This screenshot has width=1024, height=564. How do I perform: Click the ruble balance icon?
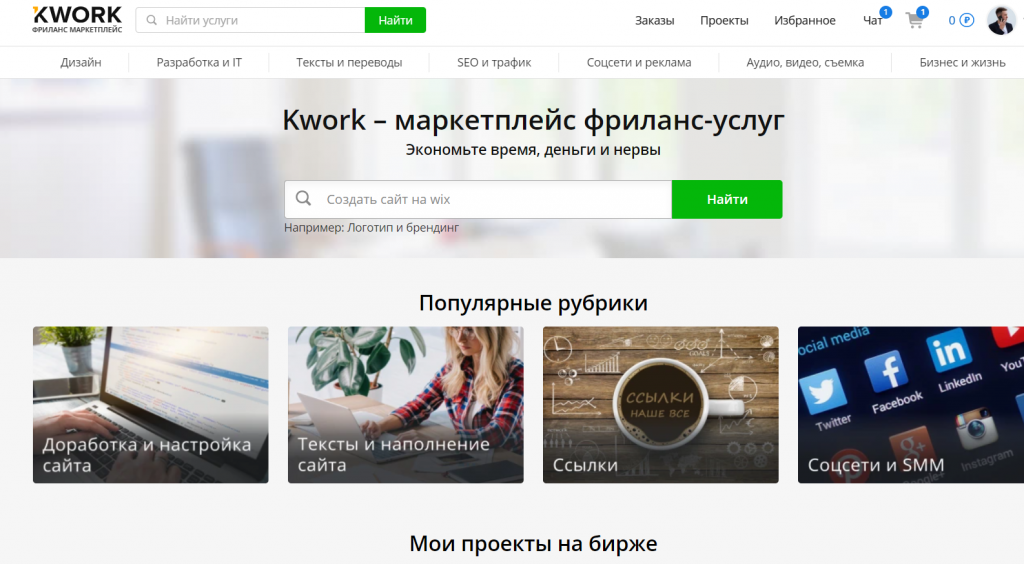tap(966, 20)
